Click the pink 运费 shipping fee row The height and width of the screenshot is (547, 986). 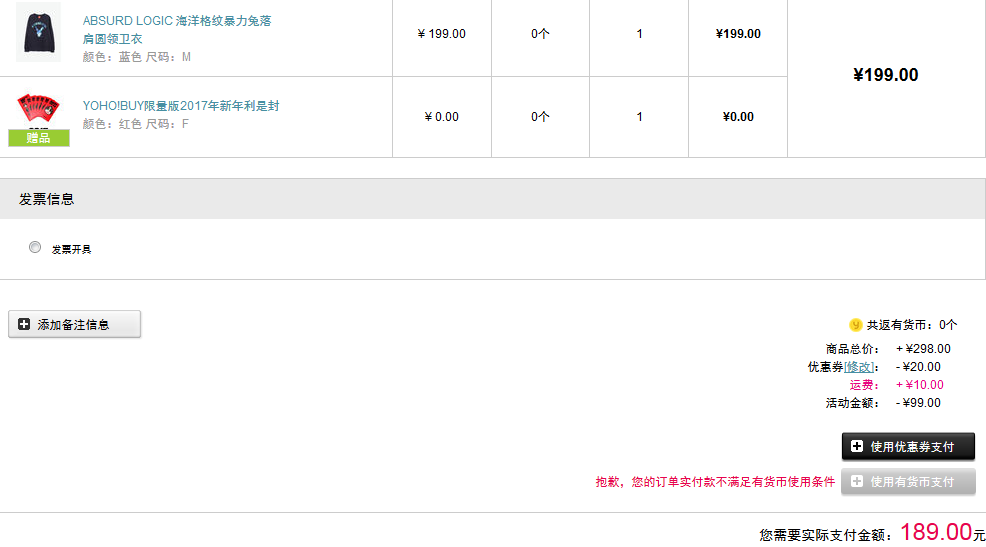pos(896,385)
